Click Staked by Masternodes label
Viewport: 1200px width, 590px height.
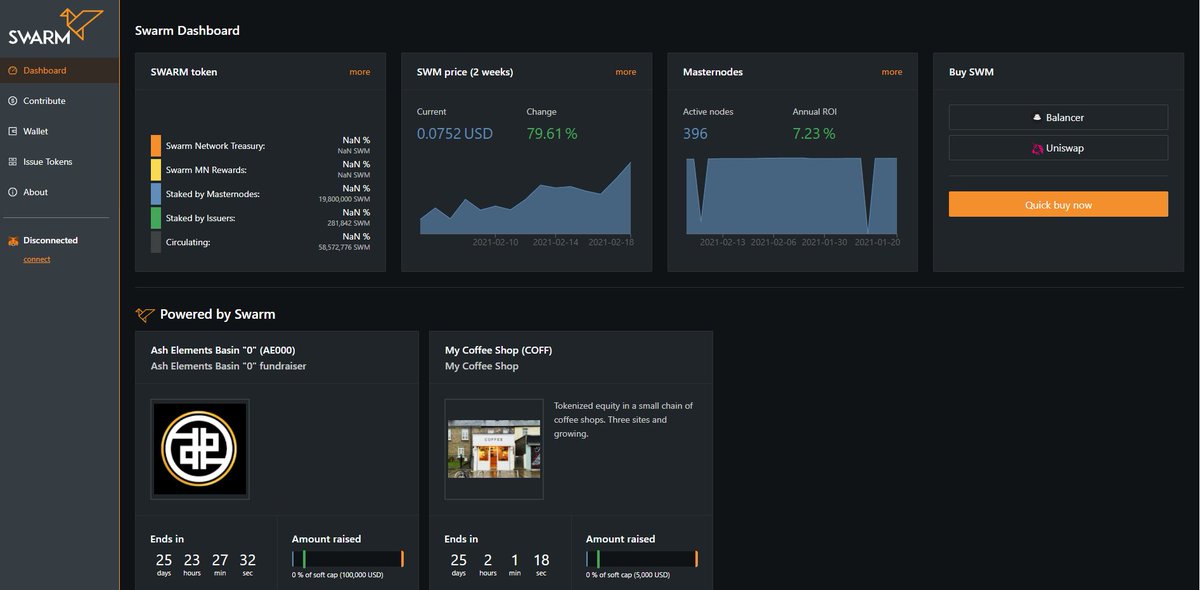(212, 194)
